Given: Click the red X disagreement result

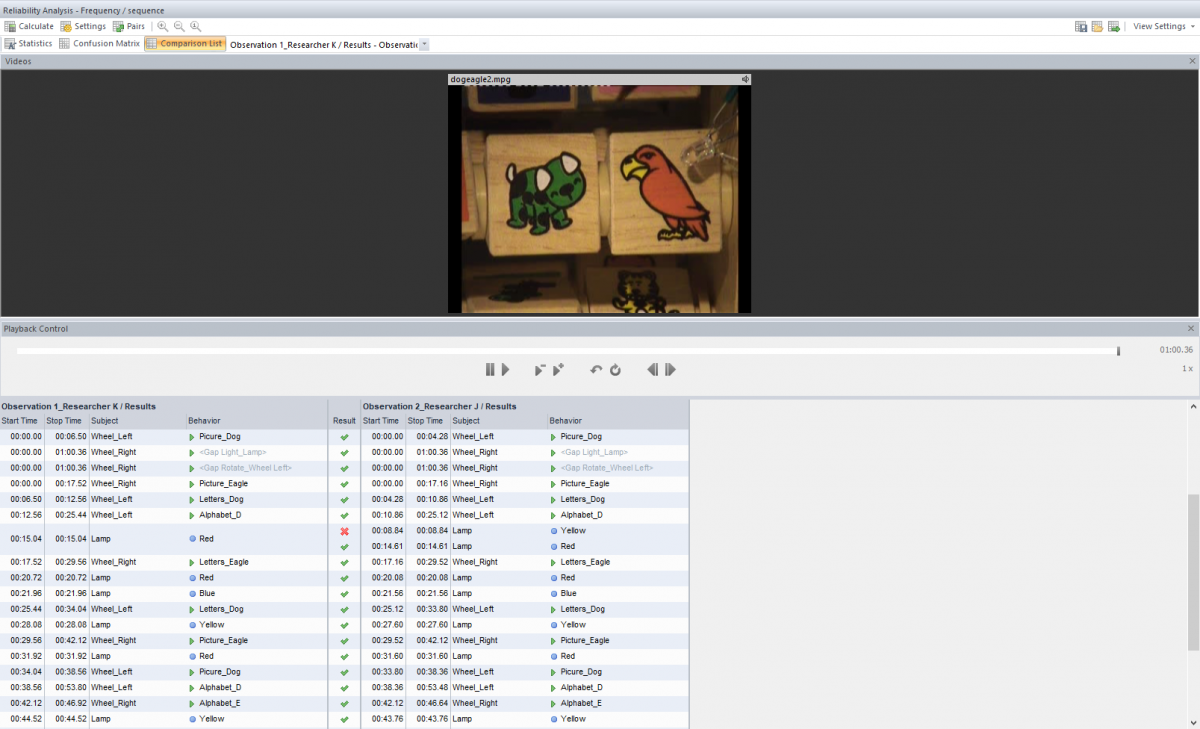Looking at the screenshot, I should (344, 531).
